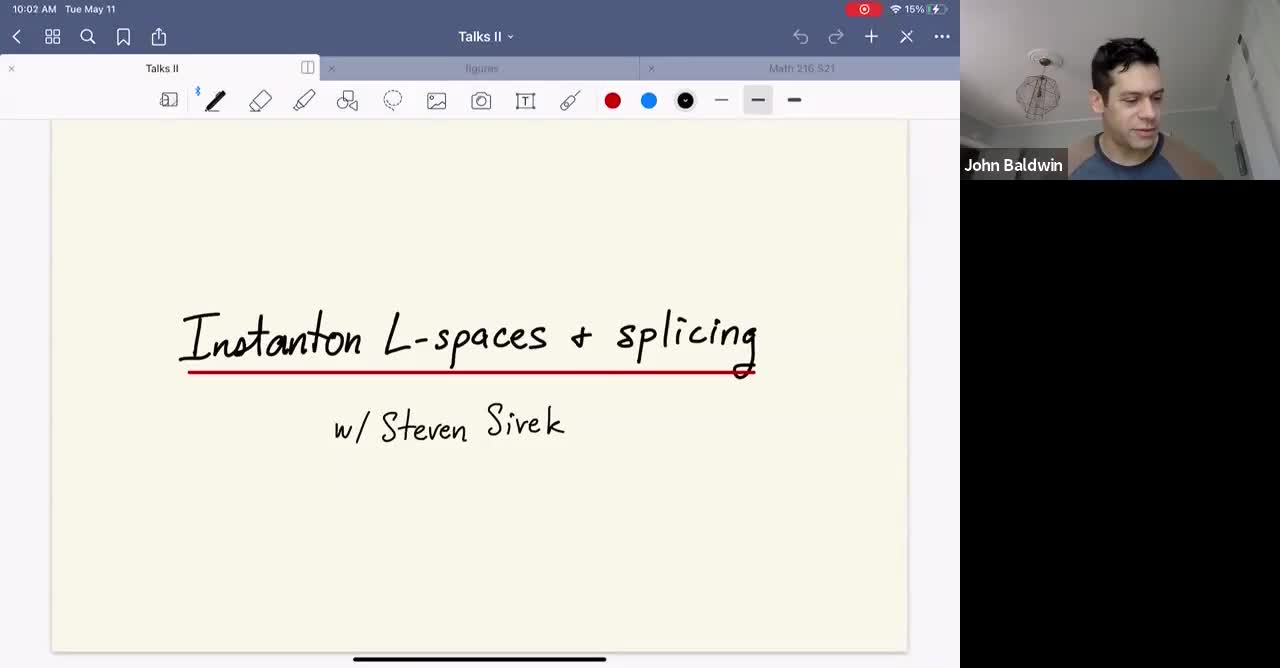
Task: Open the thumbnail grid view
Action: tap(53, 37)
